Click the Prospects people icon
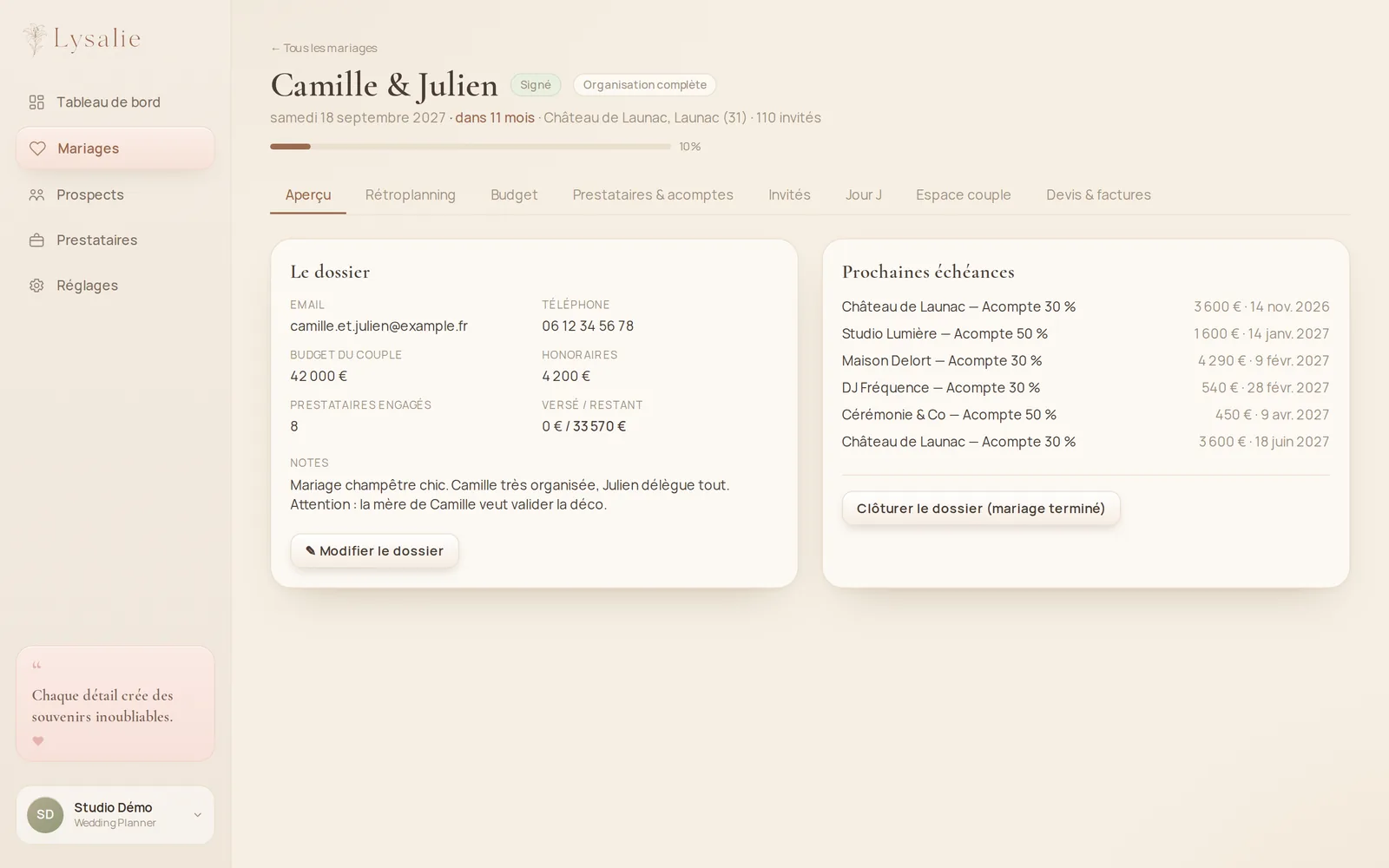Screen dimensions: 1389x868 (x=36, y=194)
